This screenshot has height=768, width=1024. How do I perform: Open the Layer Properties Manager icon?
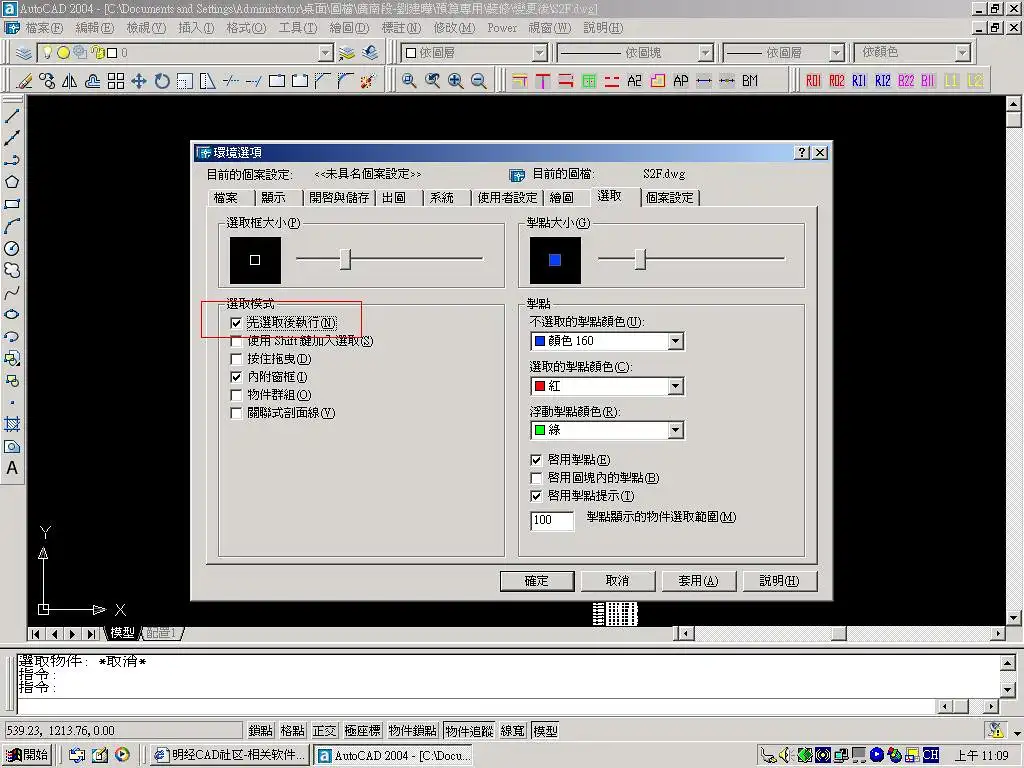click(x=24, y=53)
